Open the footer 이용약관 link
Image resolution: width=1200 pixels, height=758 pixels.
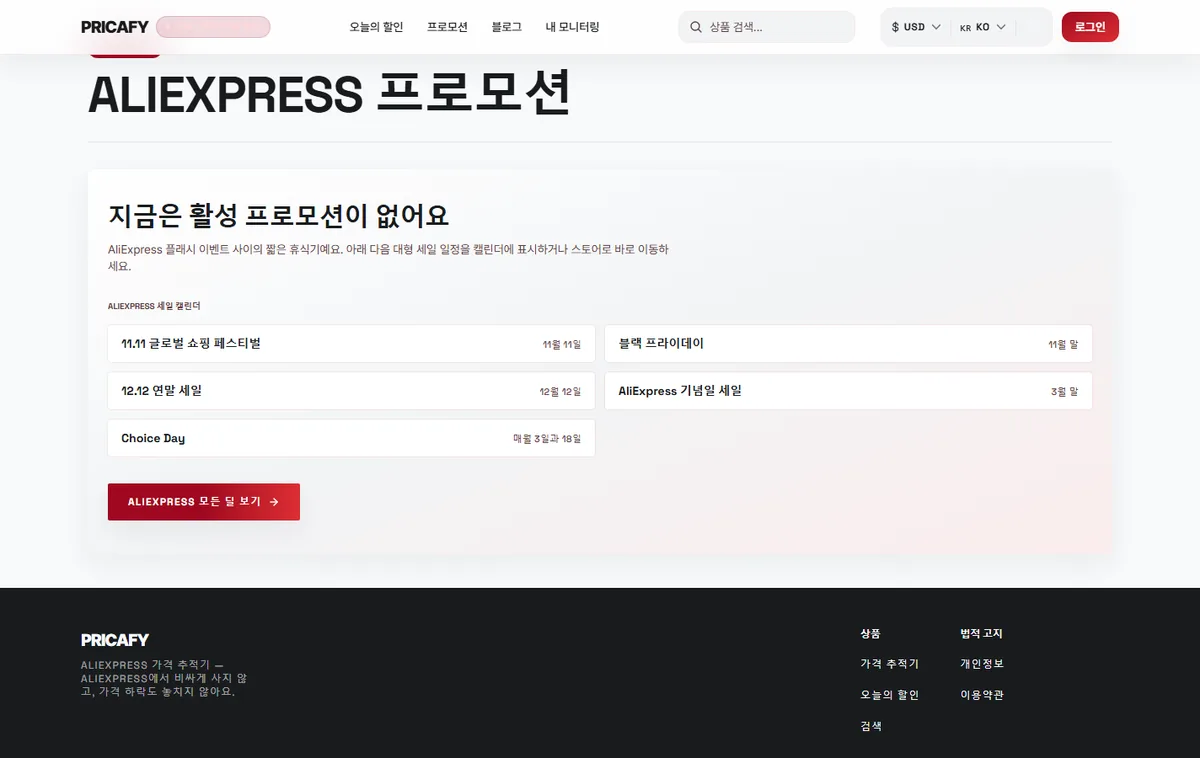coord(982,695)
